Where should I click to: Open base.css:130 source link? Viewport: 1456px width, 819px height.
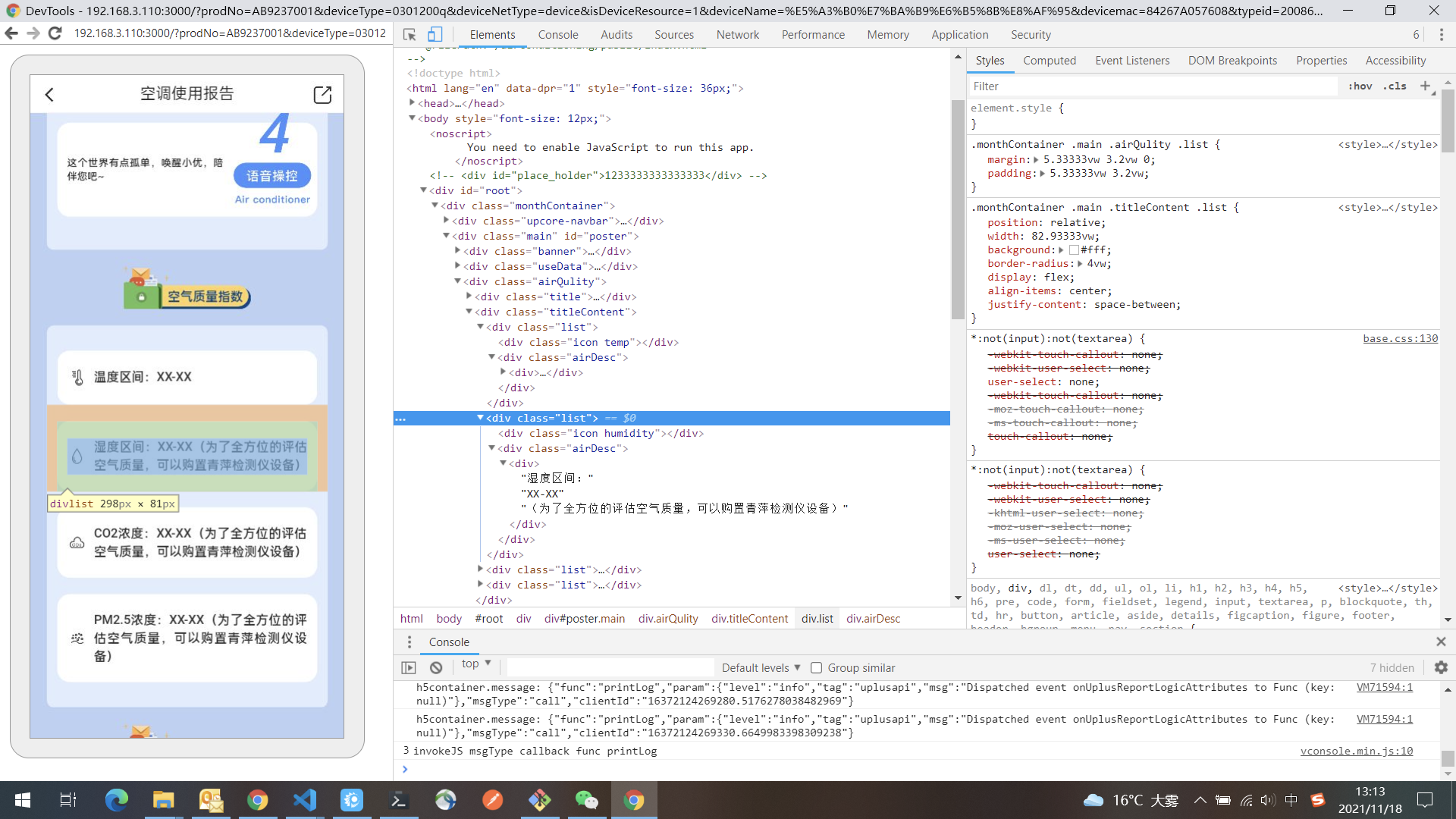[x=1400, y=339]
